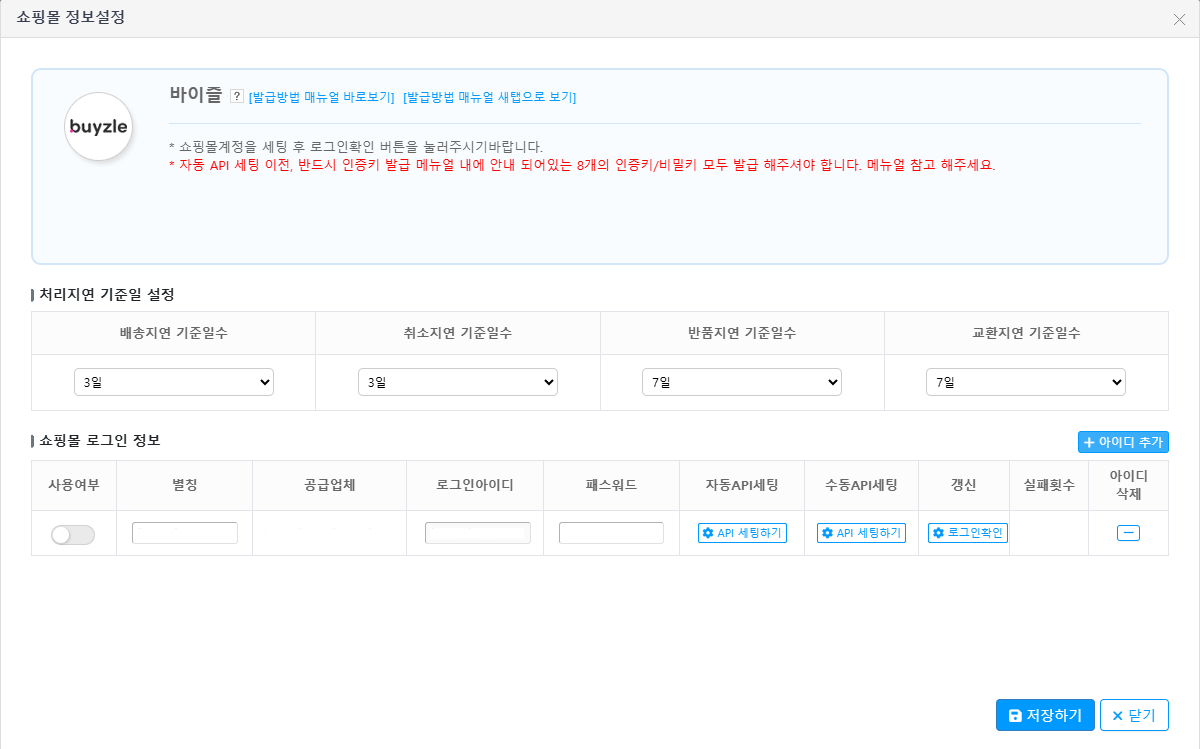1200x749 pixels.
Task: Click the minus icon to delete ID
Action: pos(1128,533)
